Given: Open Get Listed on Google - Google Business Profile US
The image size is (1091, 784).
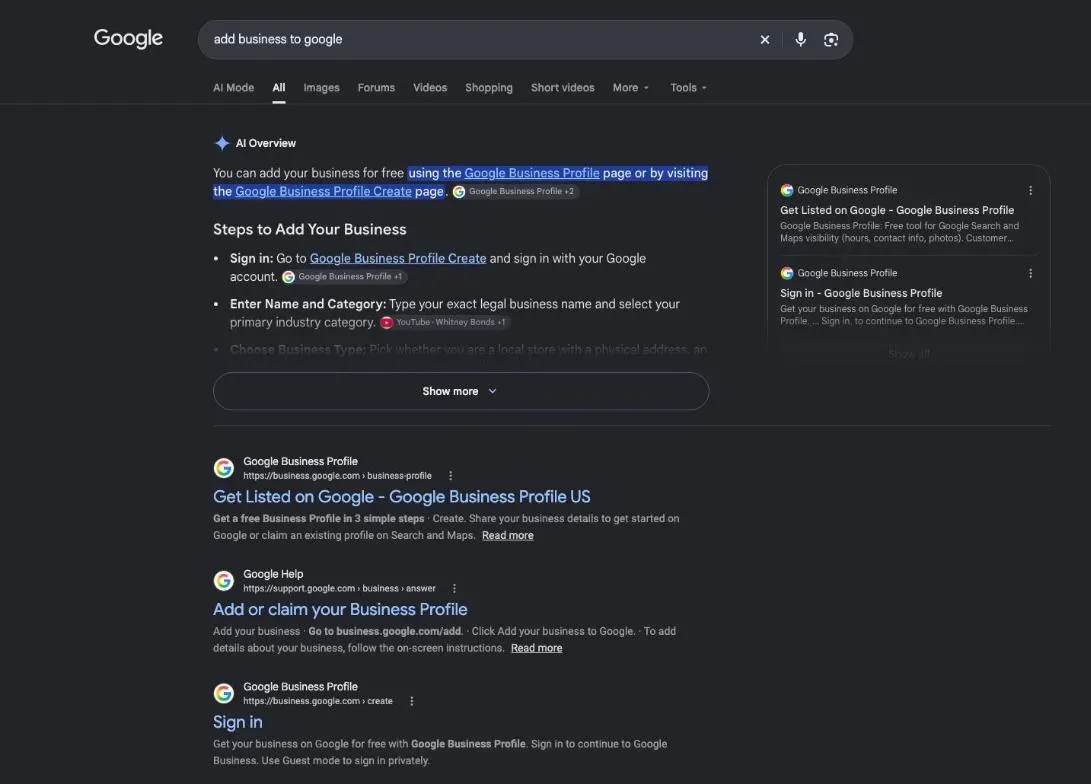Looking at the screenshot, I should pyautogui.click(x=401, y=497).
